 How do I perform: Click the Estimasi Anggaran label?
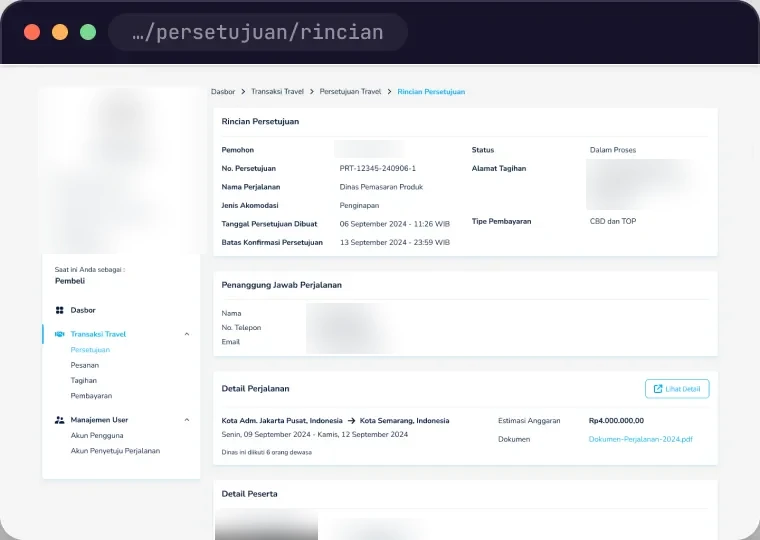point(529,421)
